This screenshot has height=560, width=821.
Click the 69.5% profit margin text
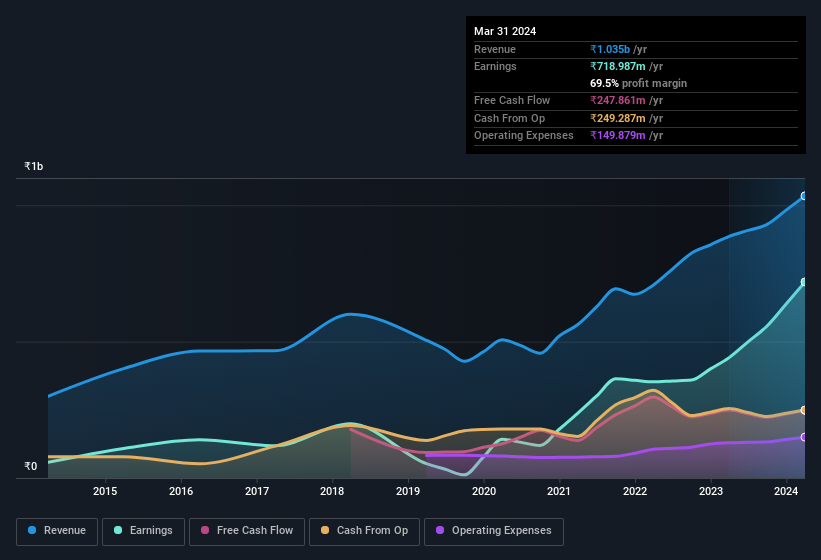638,83
